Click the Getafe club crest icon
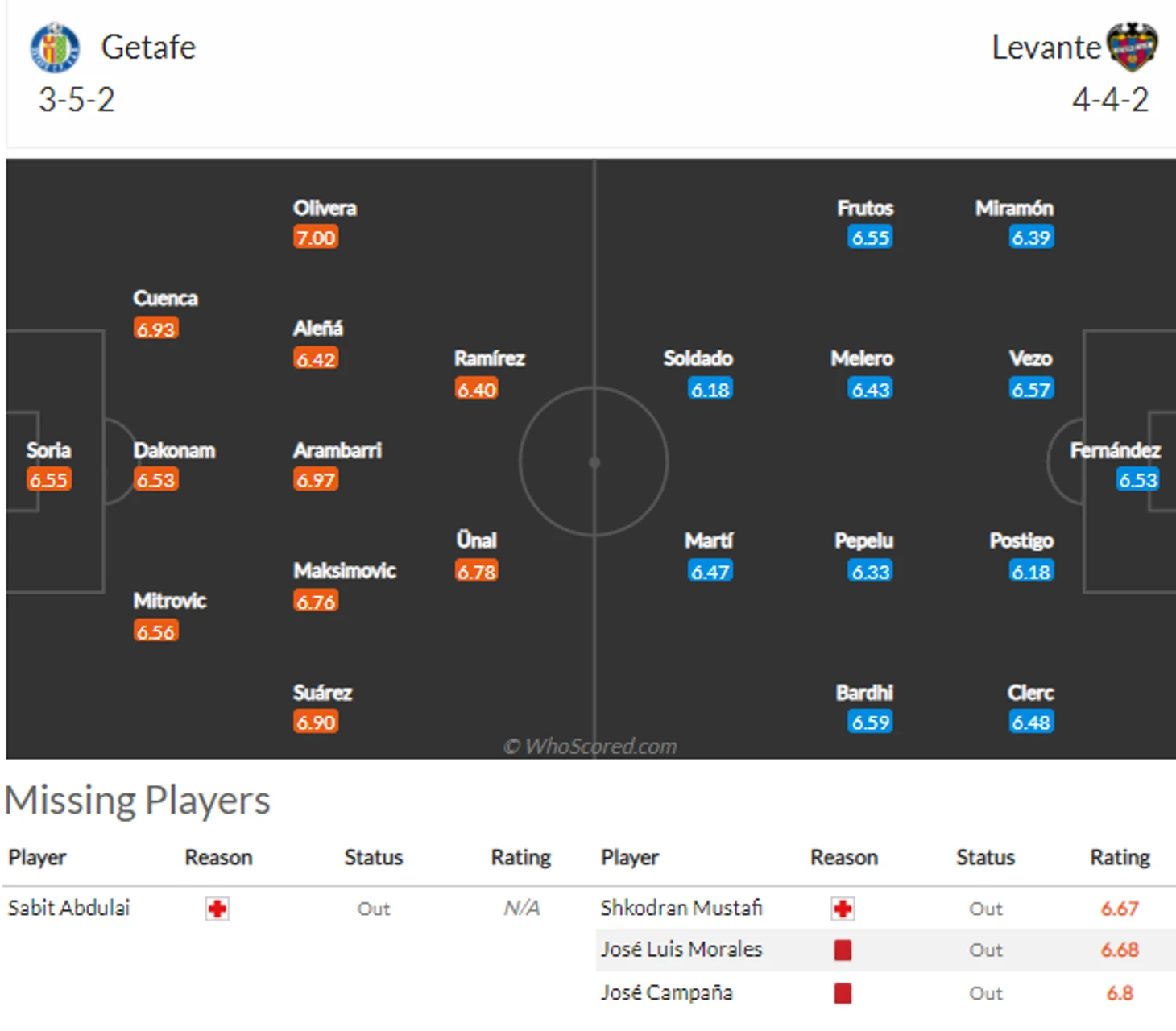The image size is (1176, 1031). pos(55,48)
